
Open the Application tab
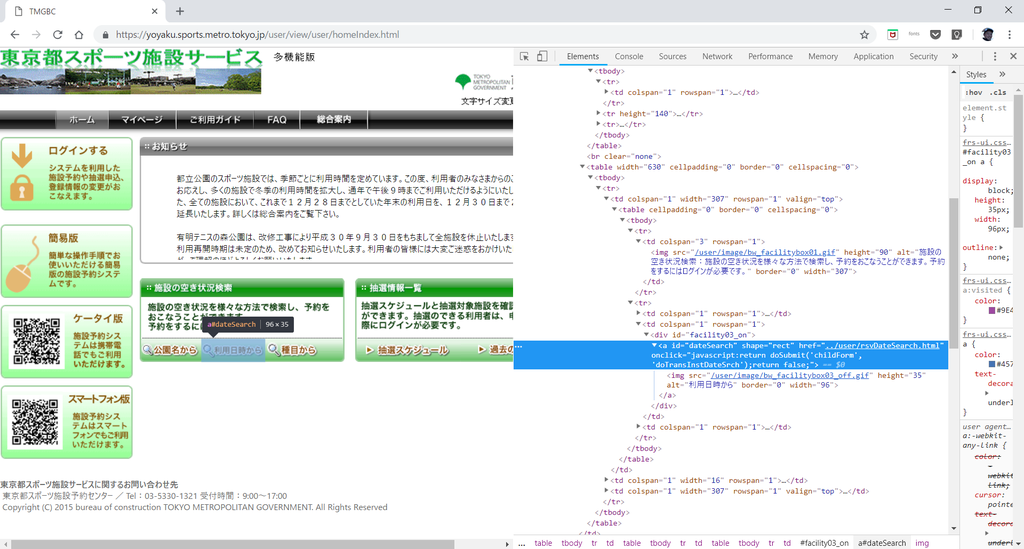pyautogui.click(x=873, y=57)
